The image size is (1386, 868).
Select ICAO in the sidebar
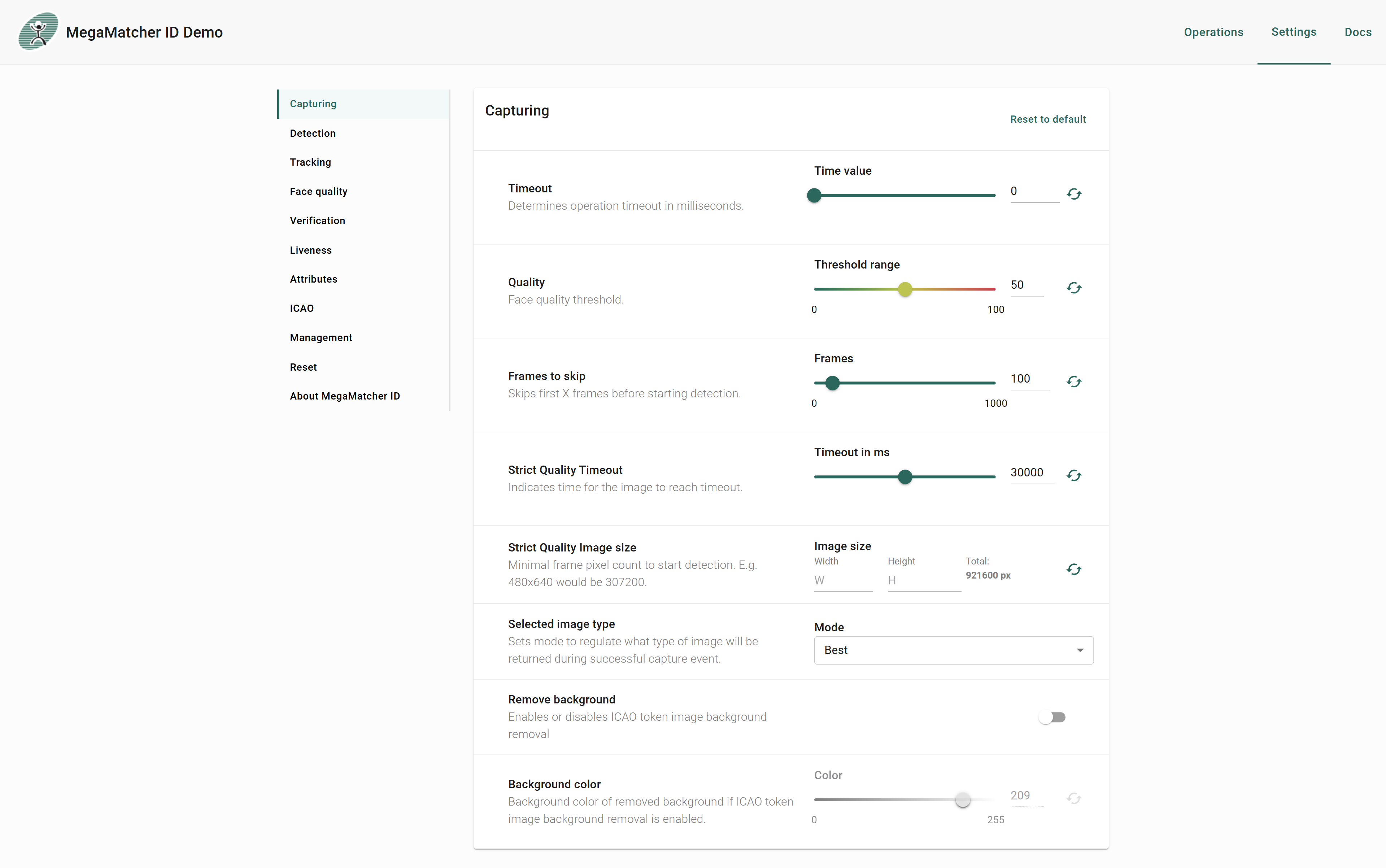364,309
